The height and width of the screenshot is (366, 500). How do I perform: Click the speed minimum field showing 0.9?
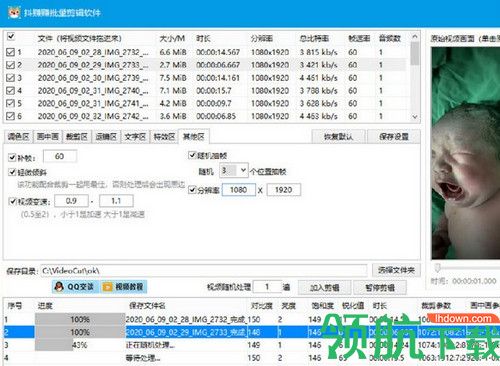[x=71, y=201]
